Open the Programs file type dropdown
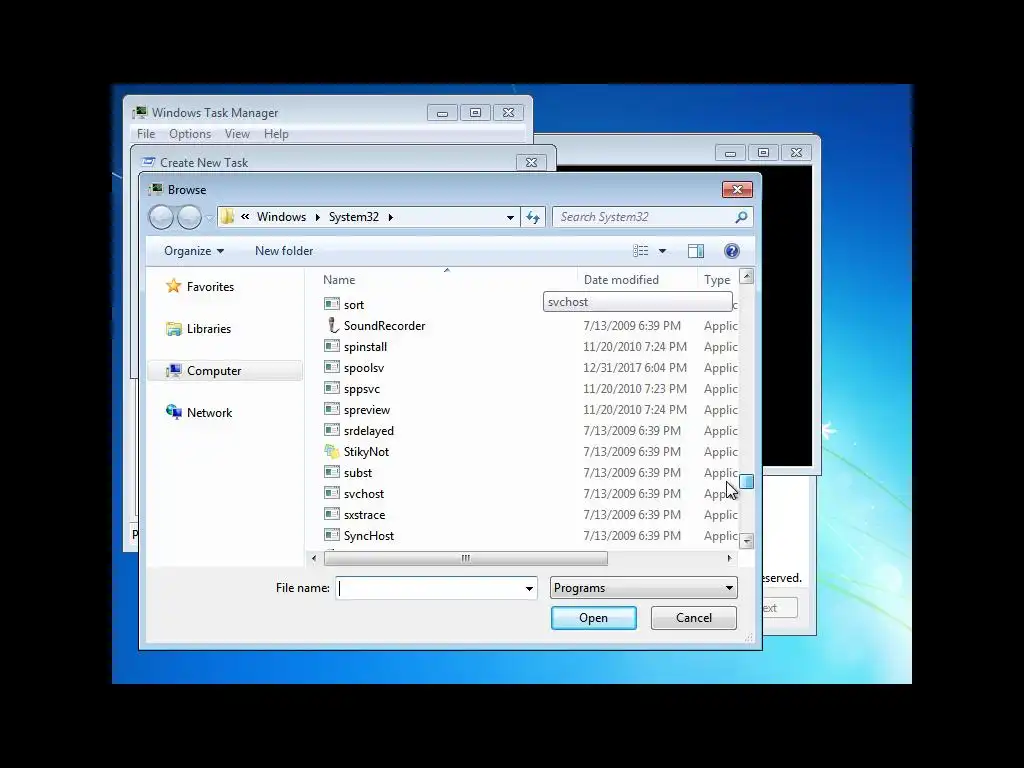 [x=643, y=588]
